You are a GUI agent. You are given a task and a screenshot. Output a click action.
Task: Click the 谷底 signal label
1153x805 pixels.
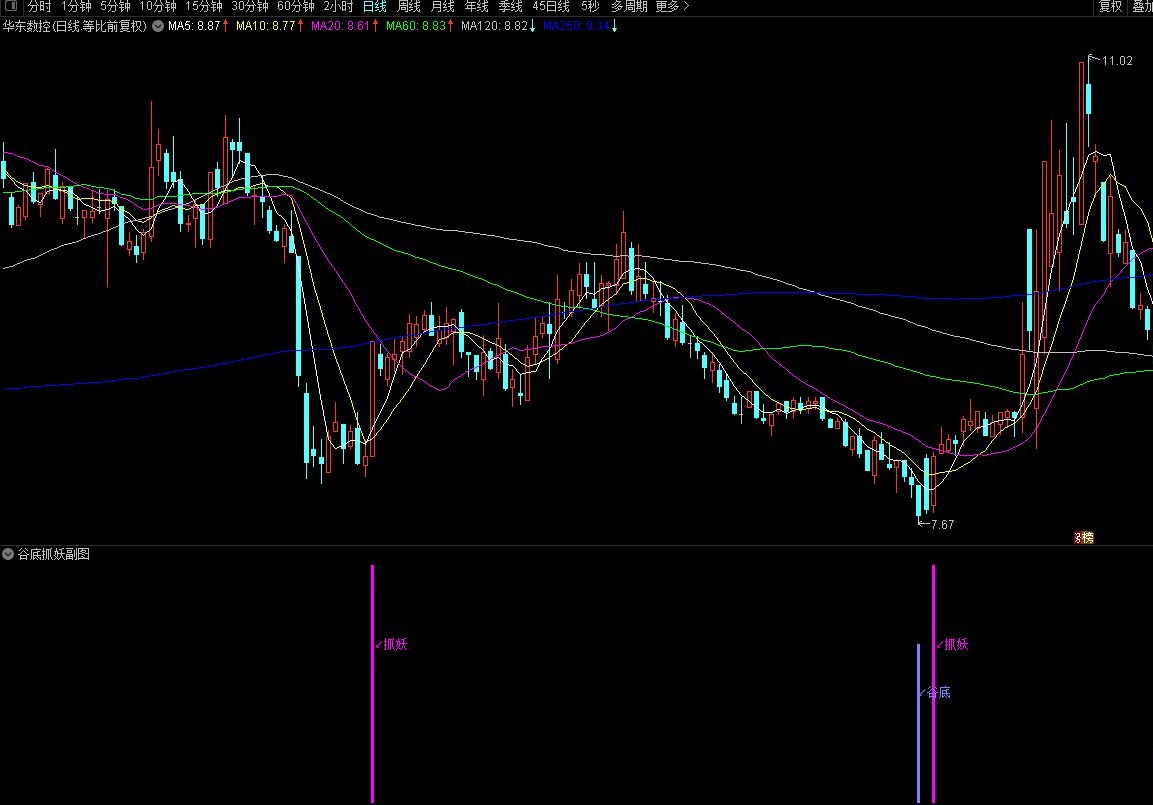pyautogui.click(x=939, y=692)
